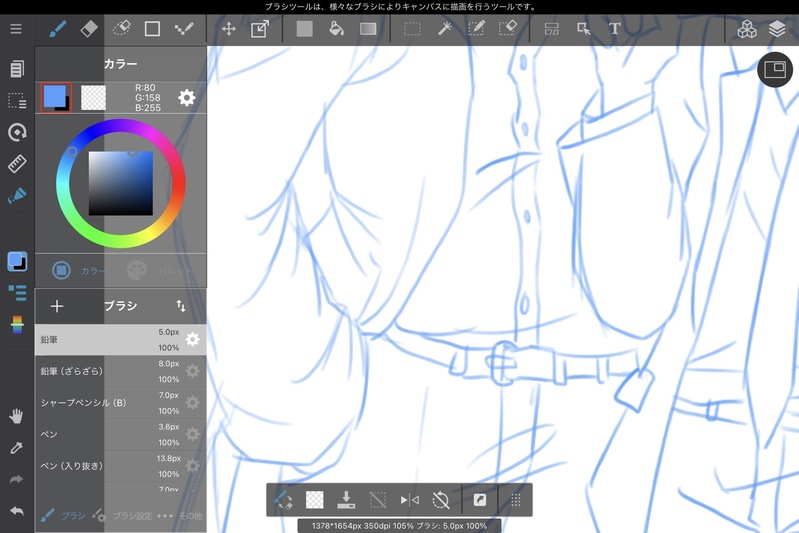799x533 pixels.
Task: Select the Selection Pen tool
Action: [476, 29]
